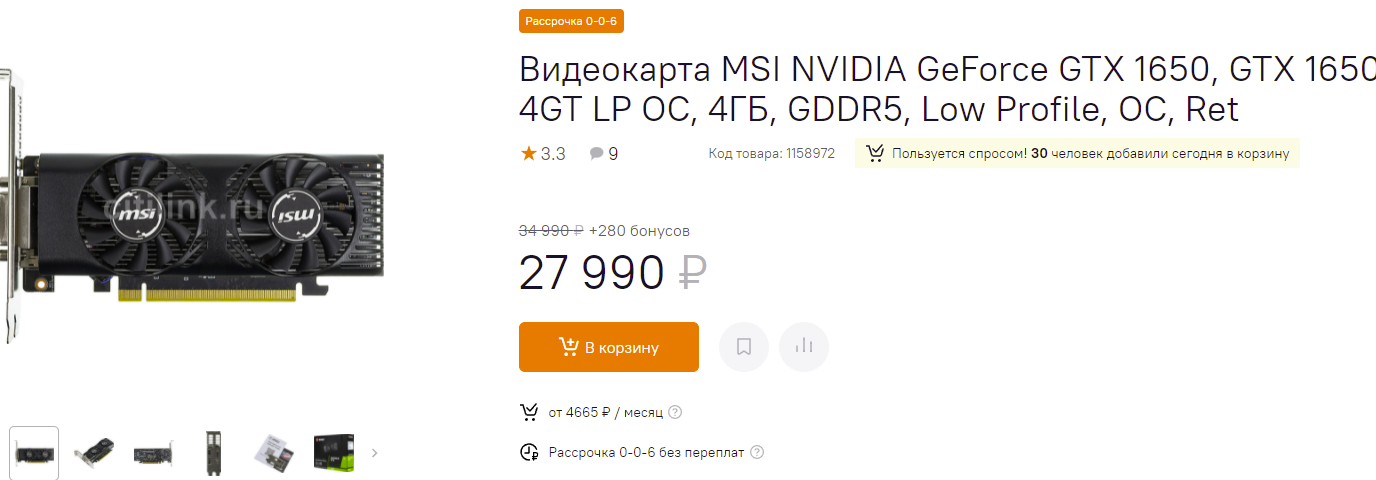Click the compare products bar-chart icon

click(x=803, y=347)
